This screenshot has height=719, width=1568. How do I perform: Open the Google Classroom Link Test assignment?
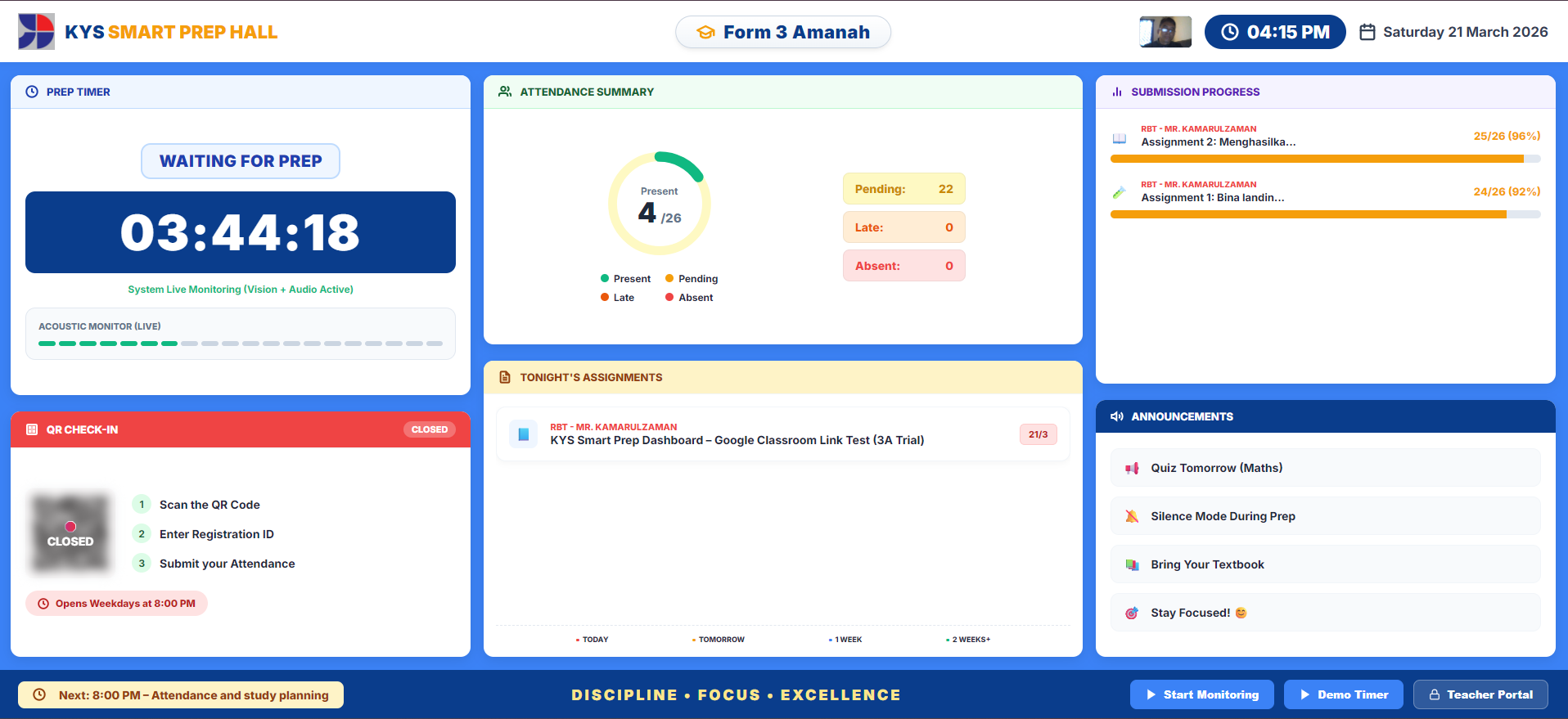click(783, 434)
